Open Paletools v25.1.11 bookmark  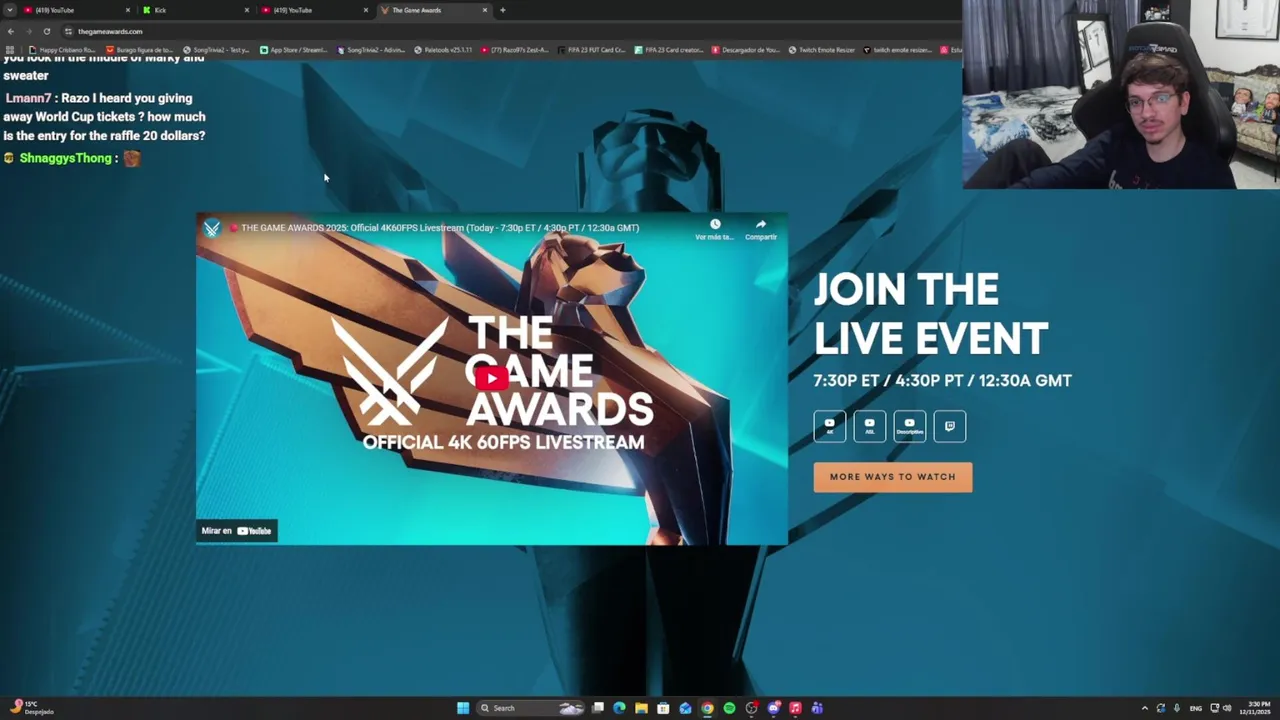[x=443, y=50]
